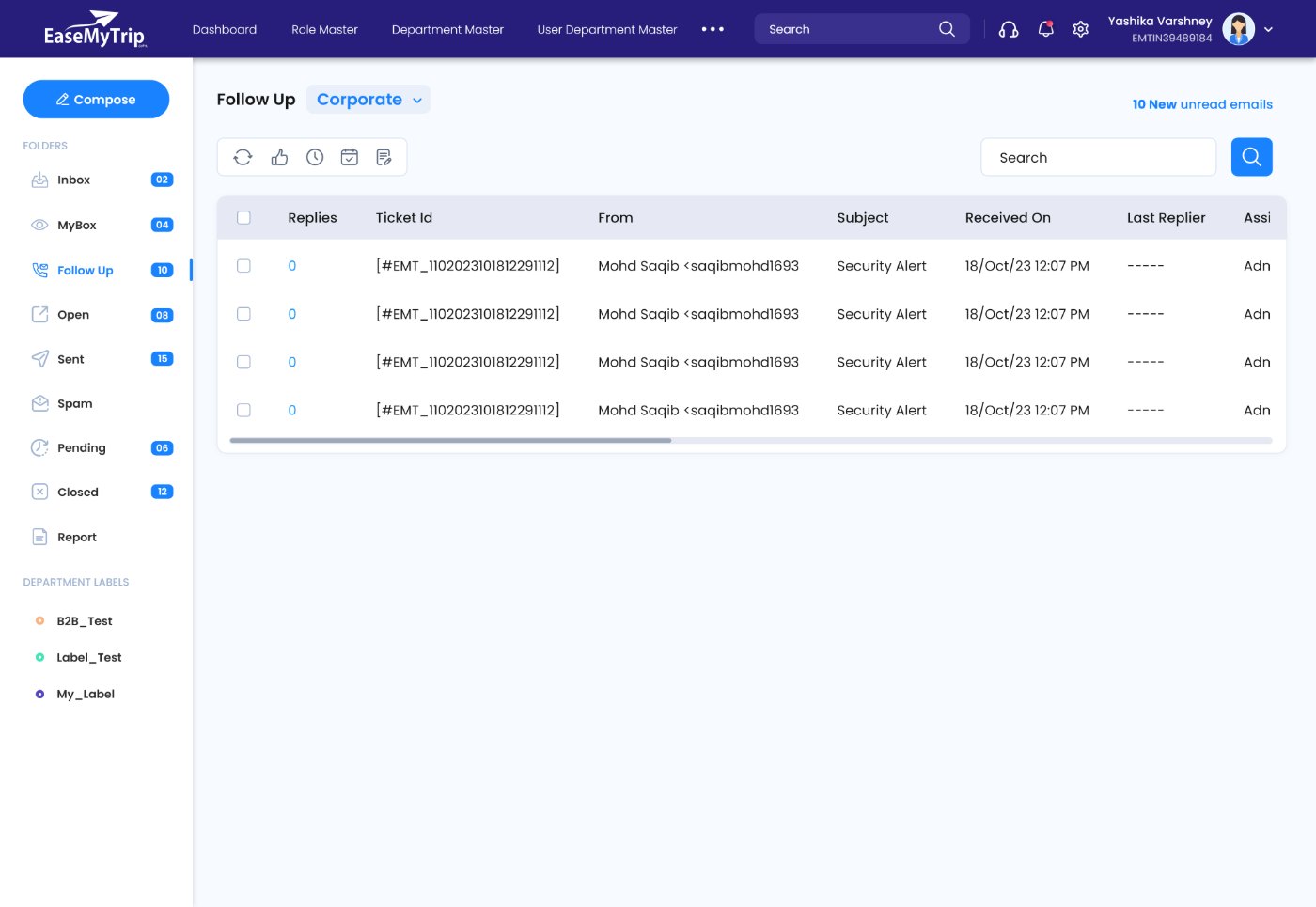Select the My_Label department label

(x=86, y=694)
